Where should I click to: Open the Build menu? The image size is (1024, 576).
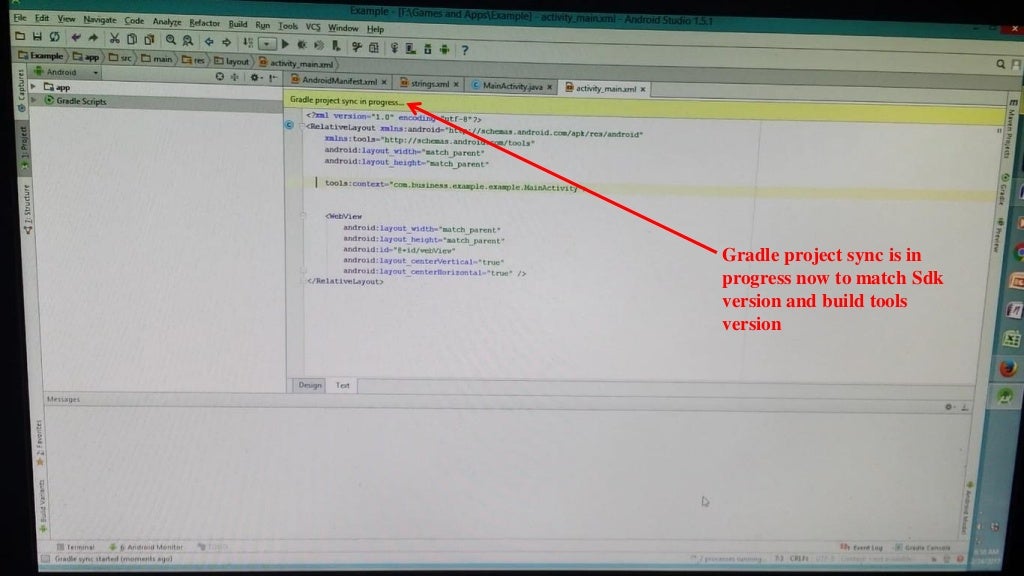(238, 24)
